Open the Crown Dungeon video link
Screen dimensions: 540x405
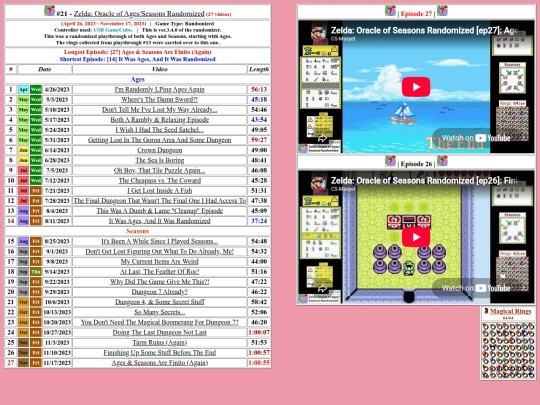click(159, 150)
